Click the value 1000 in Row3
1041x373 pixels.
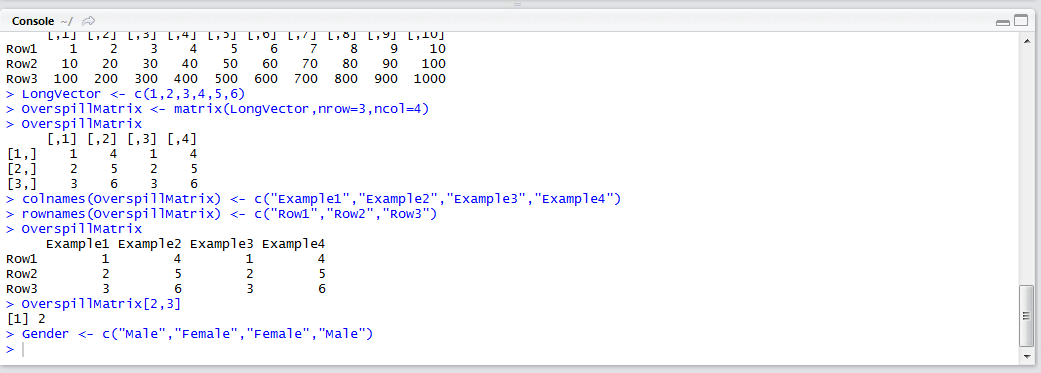[430, 79]
